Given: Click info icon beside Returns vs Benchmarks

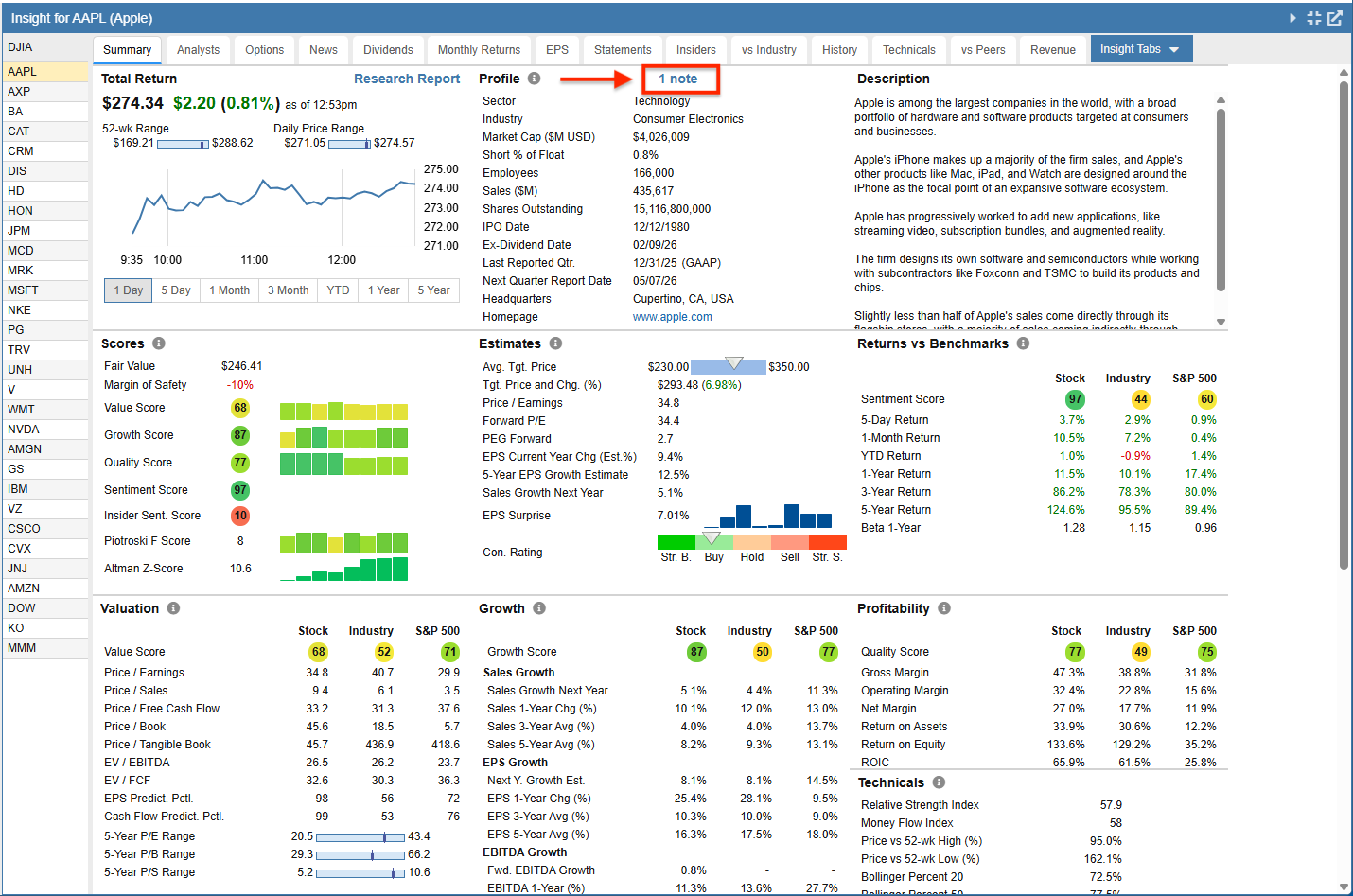Looking at the screenshot, I should pos(1023,343).
